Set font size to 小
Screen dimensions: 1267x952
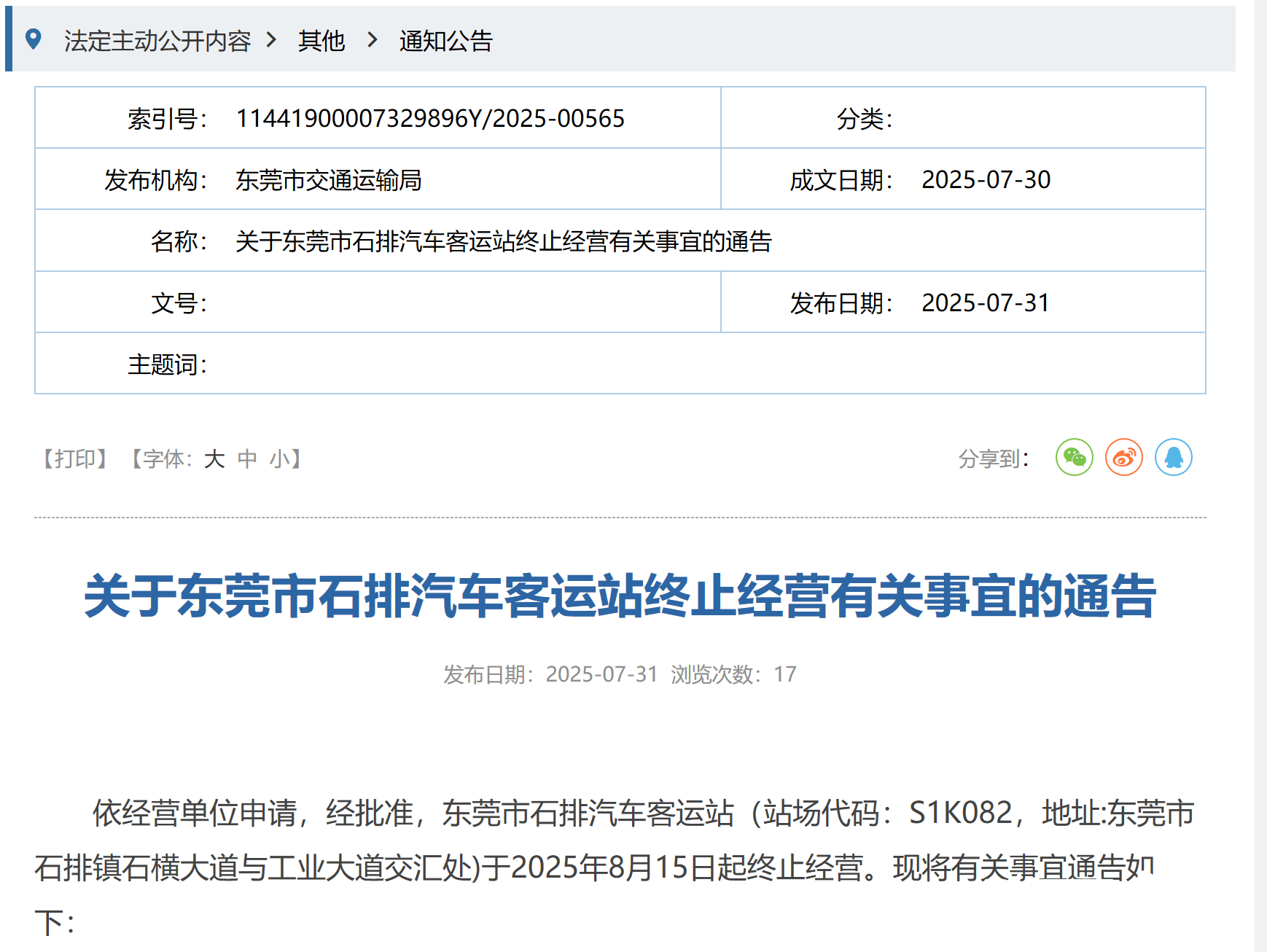280,459
